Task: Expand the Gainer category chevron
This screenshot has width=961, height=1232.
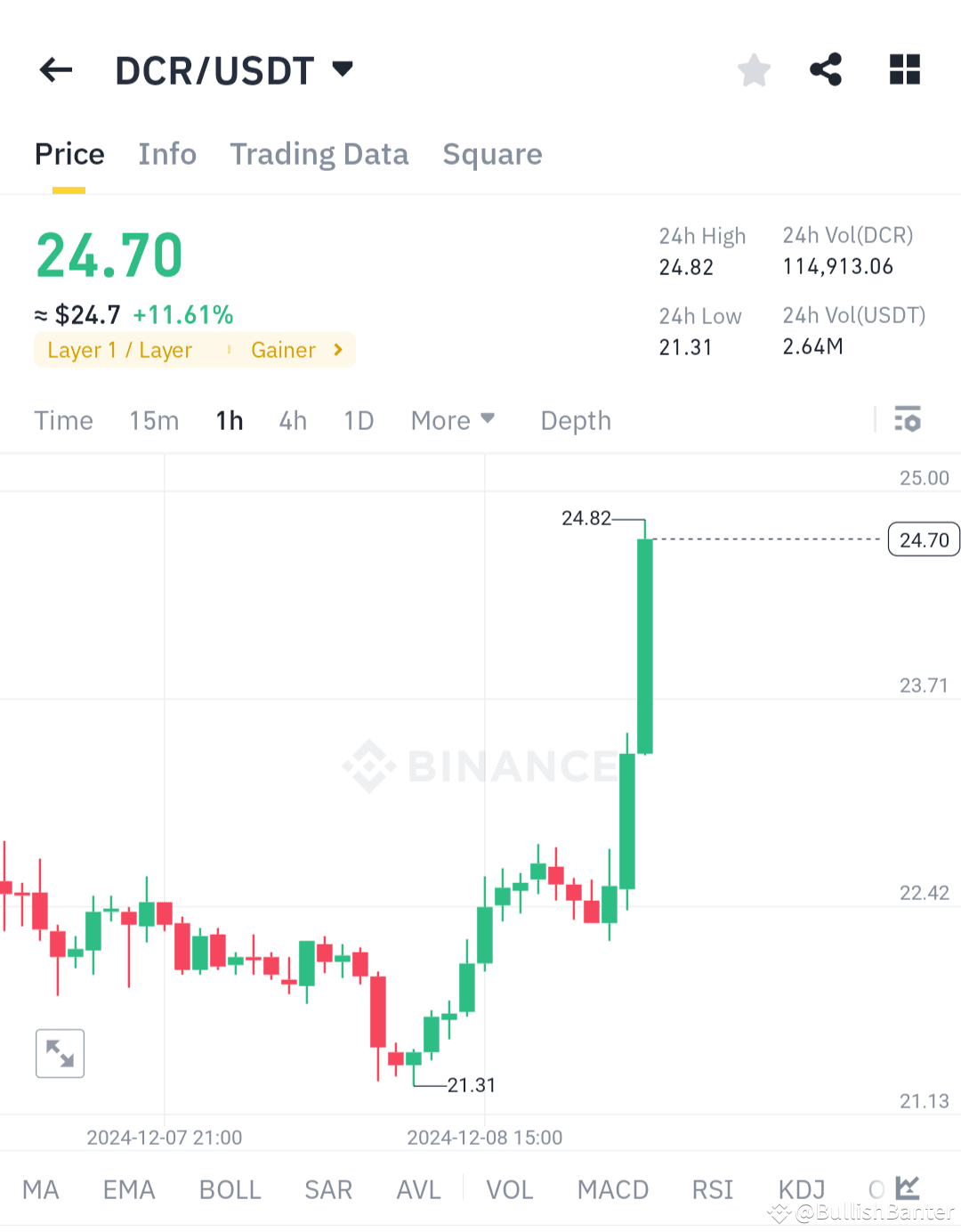Action: click(338, 350)
